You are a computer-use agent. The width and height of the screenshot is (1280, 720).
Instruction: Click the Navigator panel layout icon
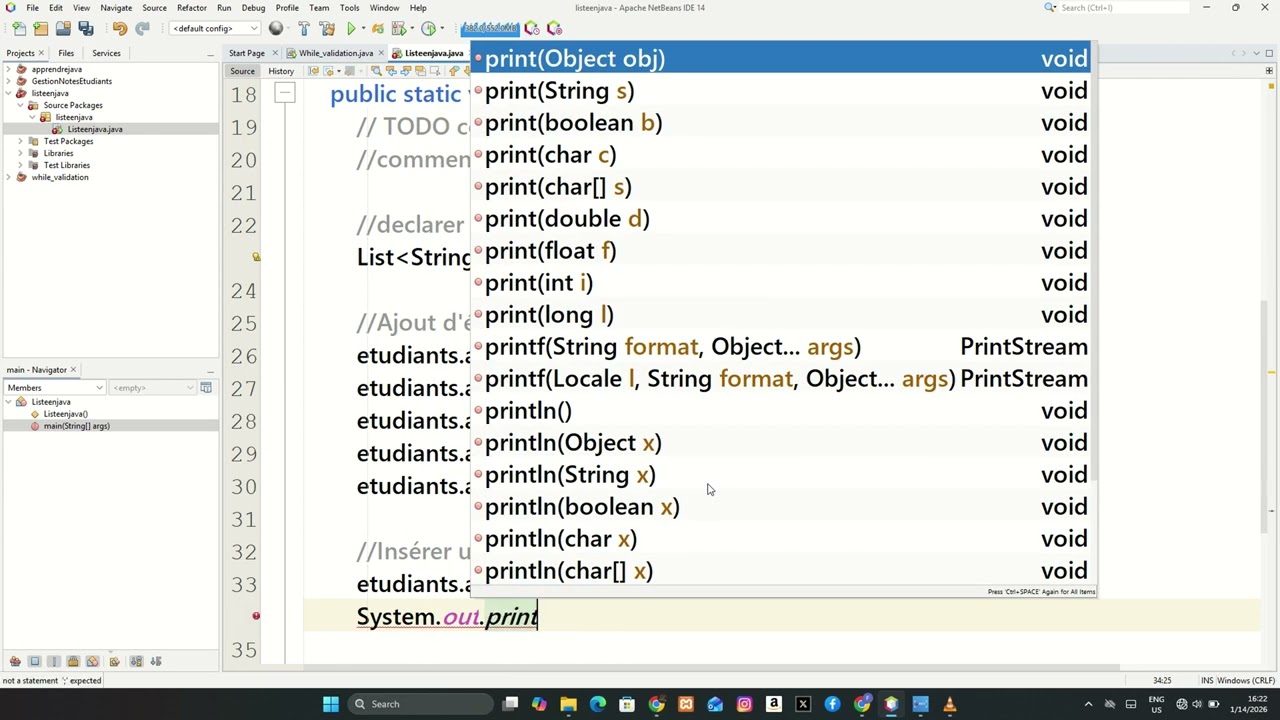(206, 388)
